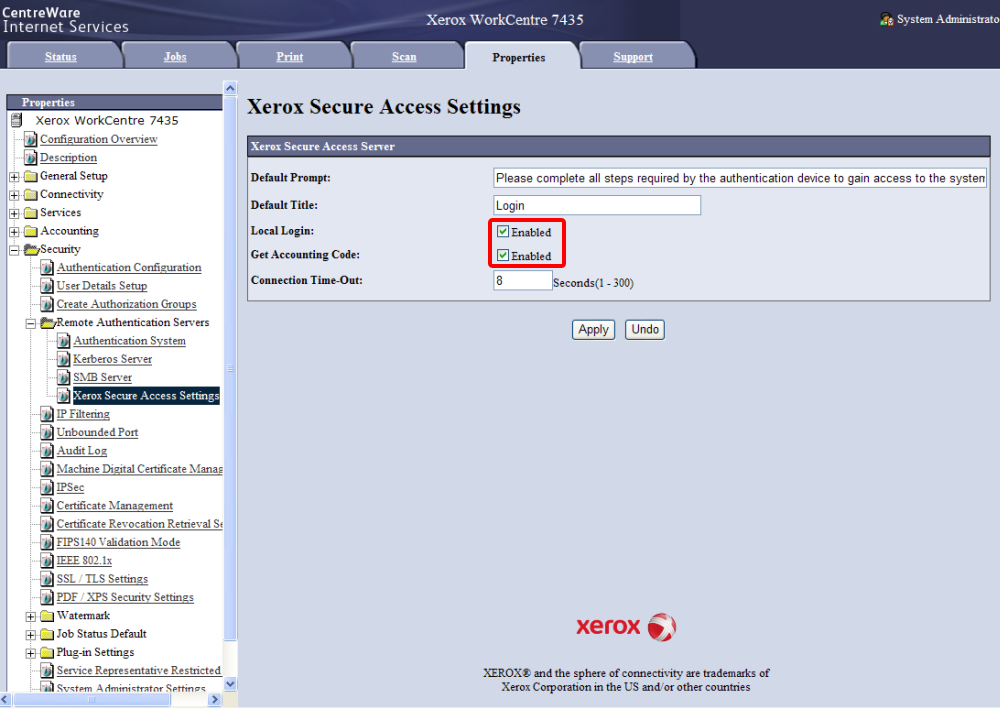Click the IPSec page icon
This screenshot has height=709, width=1000.
click(x=47, y=487)
